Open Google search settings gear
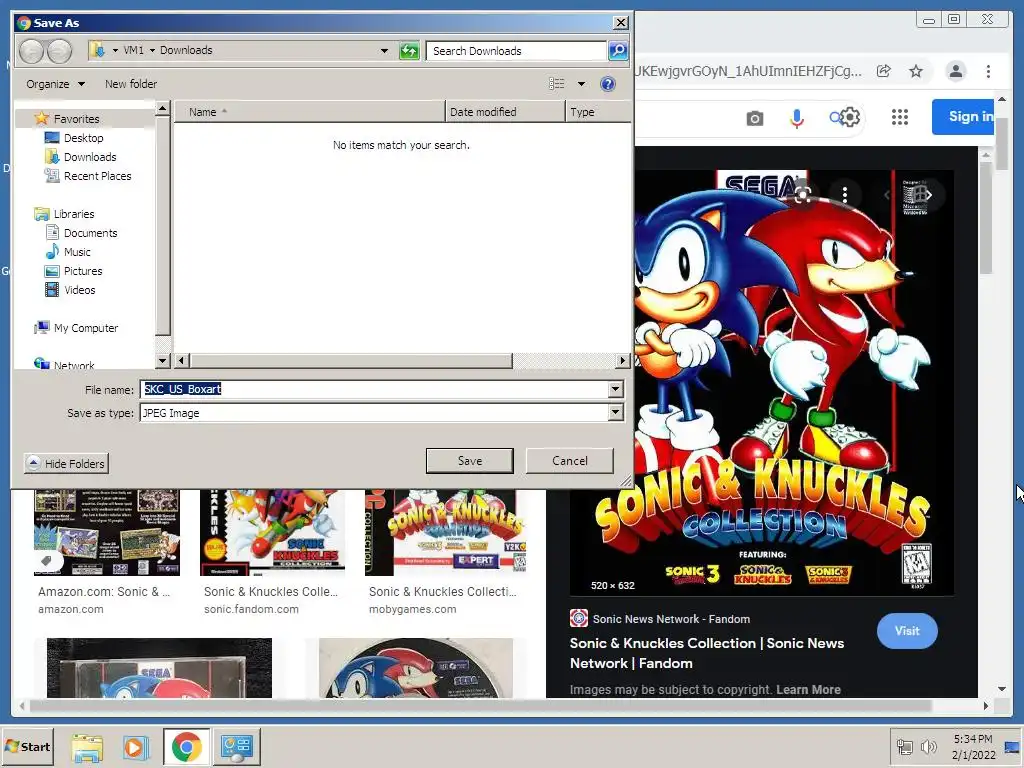Image resolution: width=1024 pixels, height=768 pixels. click(850, 118)
